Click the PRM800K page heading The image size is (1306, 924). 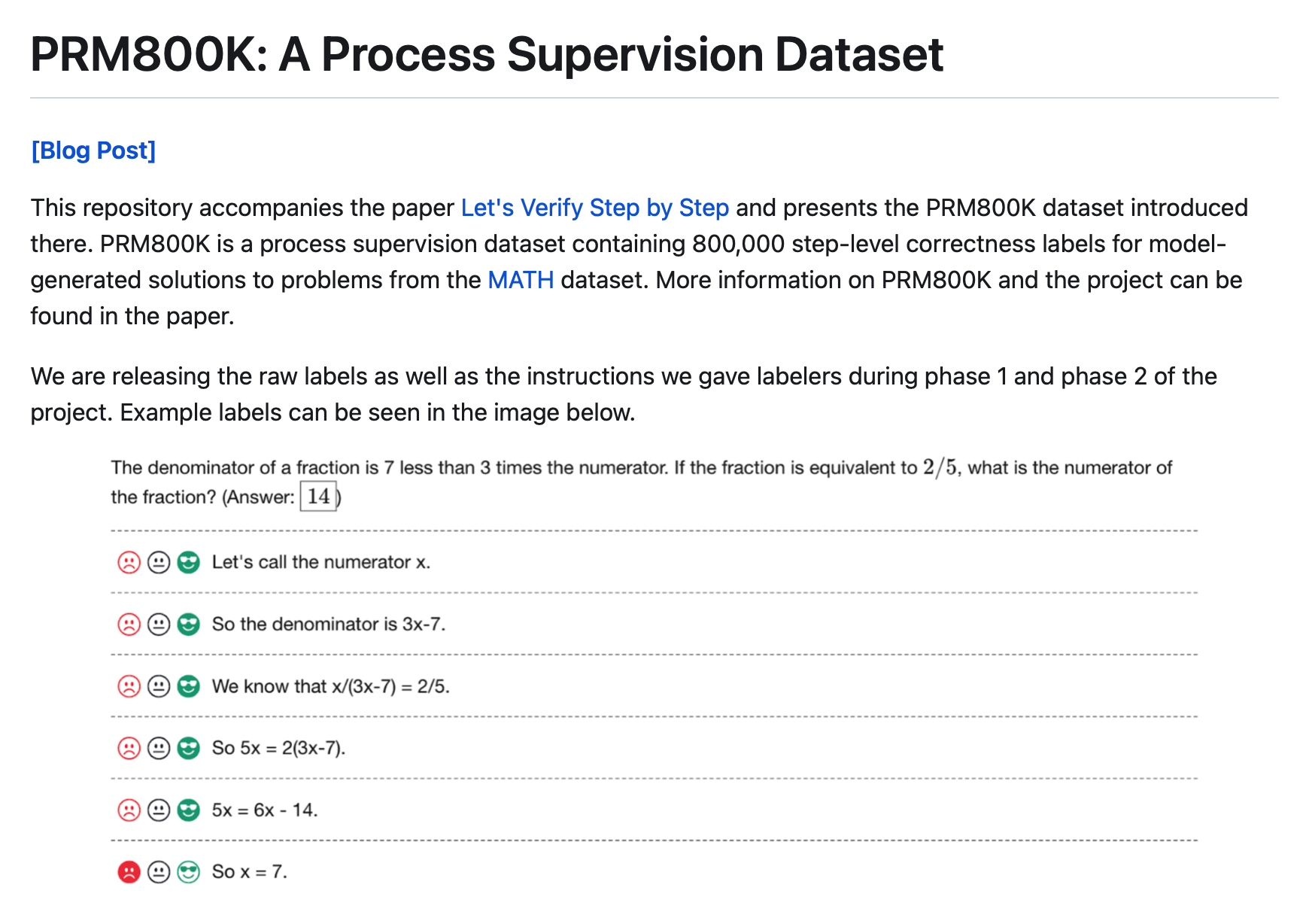click(x=487, y=54)
